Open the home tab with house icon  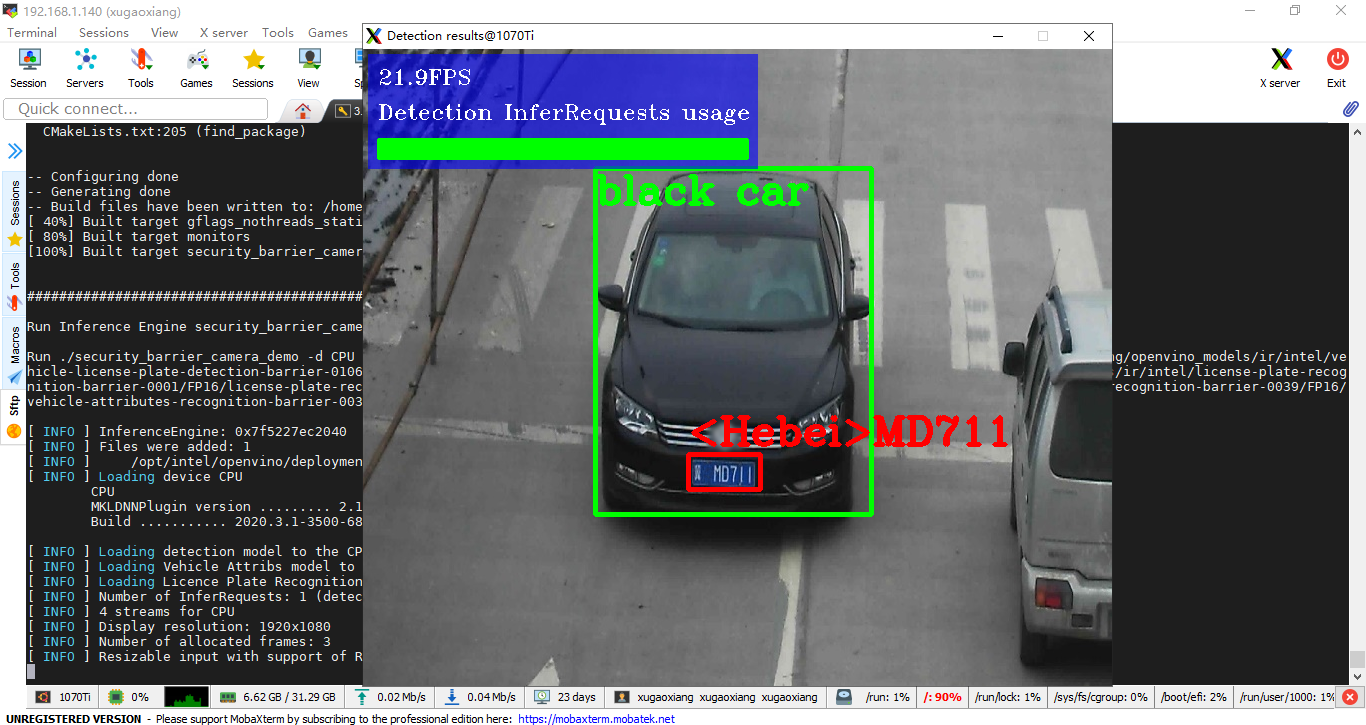(303, 110)
